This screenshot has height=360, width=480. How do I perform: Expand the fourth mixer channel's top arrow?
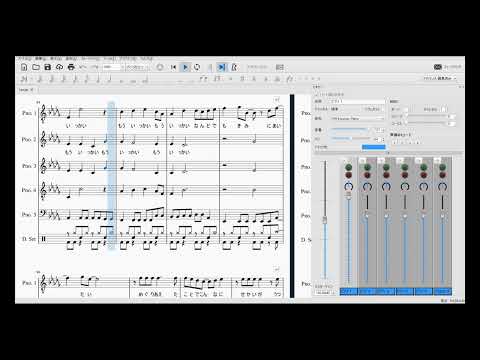400,160
